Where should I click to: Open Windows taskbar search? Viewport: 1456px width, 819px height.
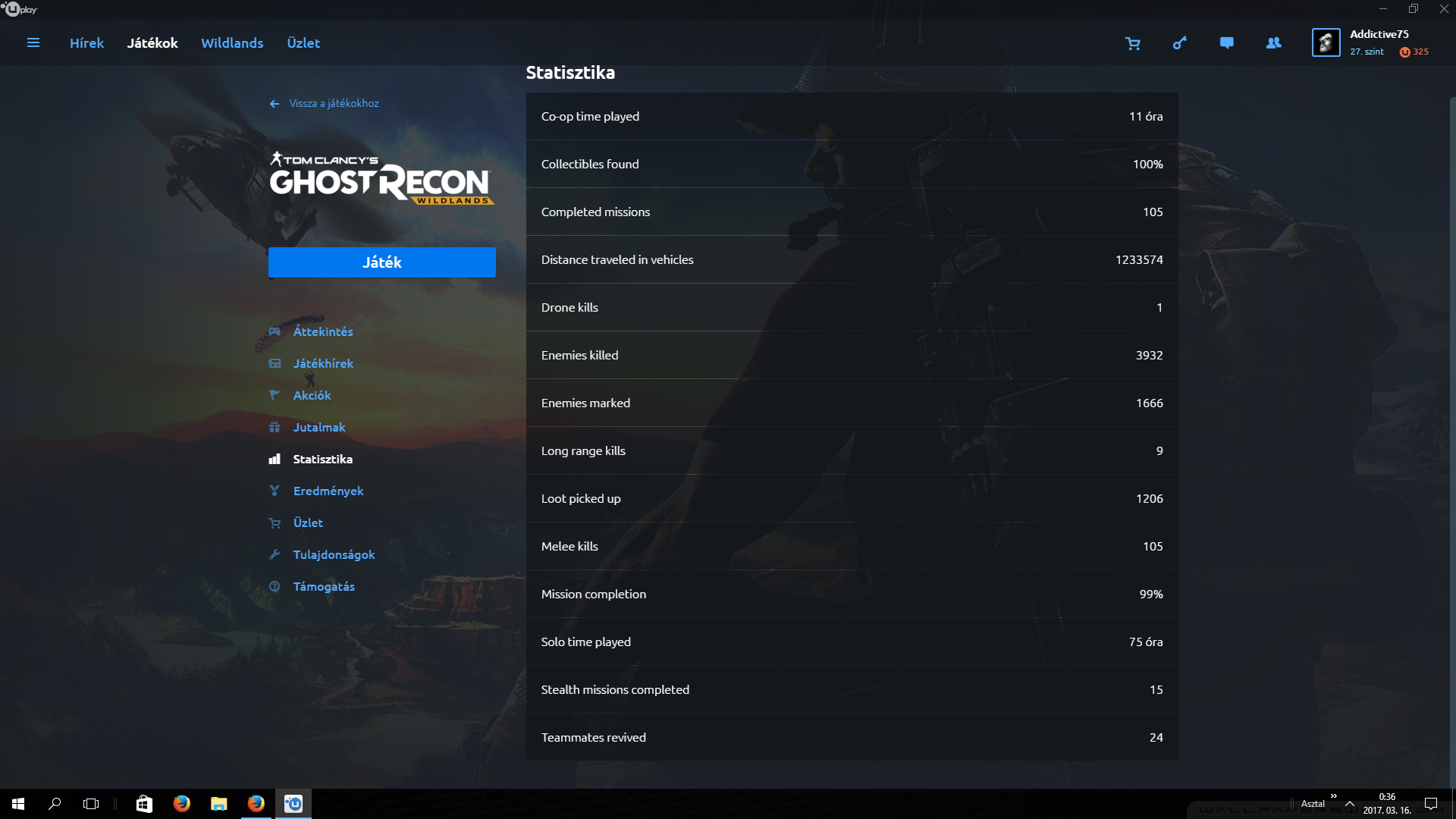coord(55,804)
